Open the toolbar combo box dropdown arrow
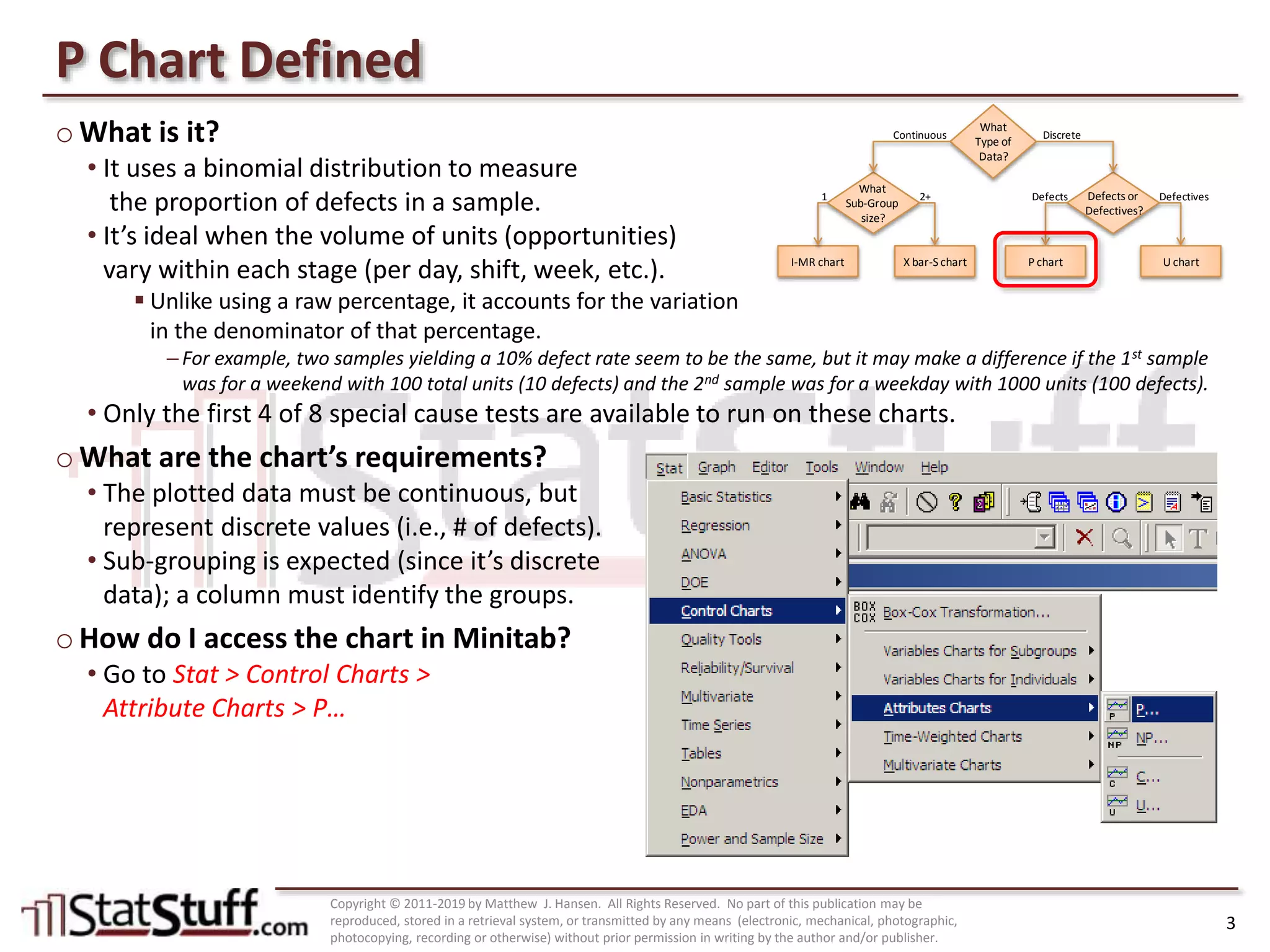The height and width of the screenshot is (952, 1270). (1044, 537)
